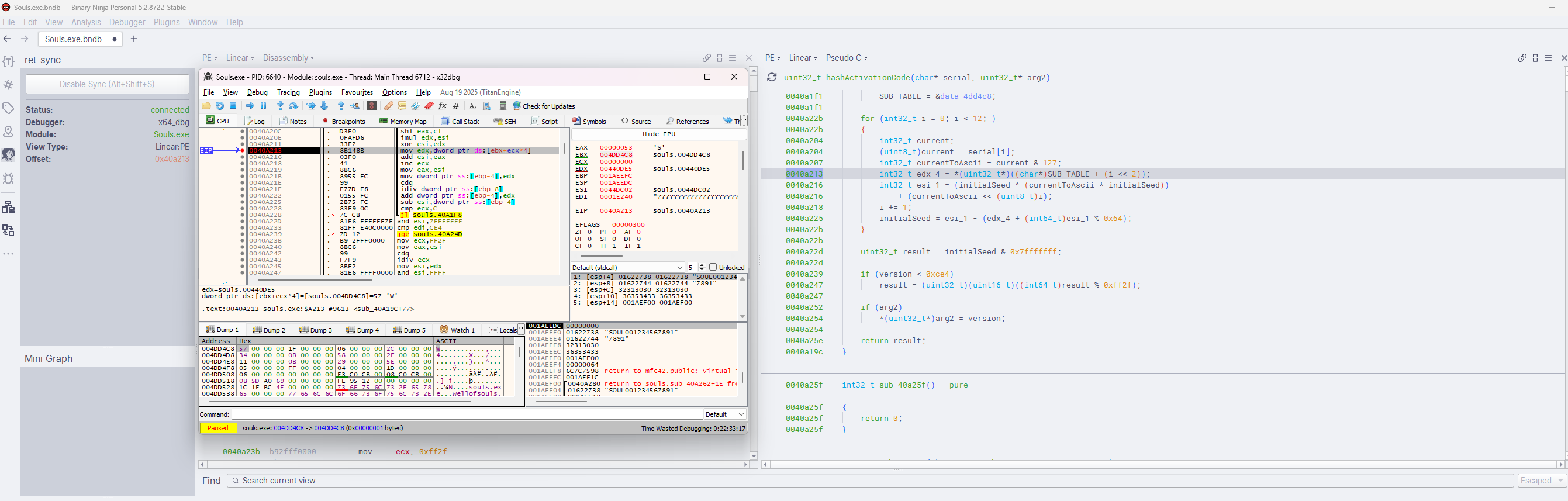Expand the Pseudo C view dropdown

coord(846,58)
